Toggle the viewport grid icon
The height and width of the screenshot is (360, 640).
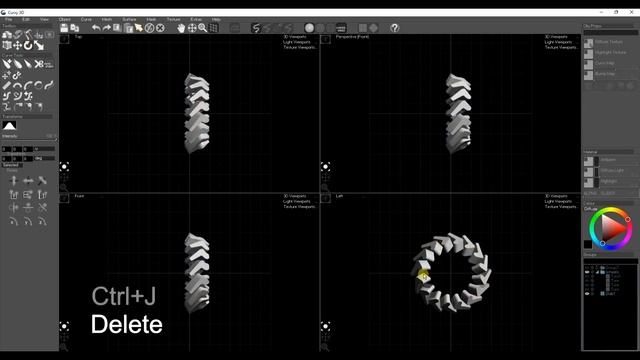point(213,28)
